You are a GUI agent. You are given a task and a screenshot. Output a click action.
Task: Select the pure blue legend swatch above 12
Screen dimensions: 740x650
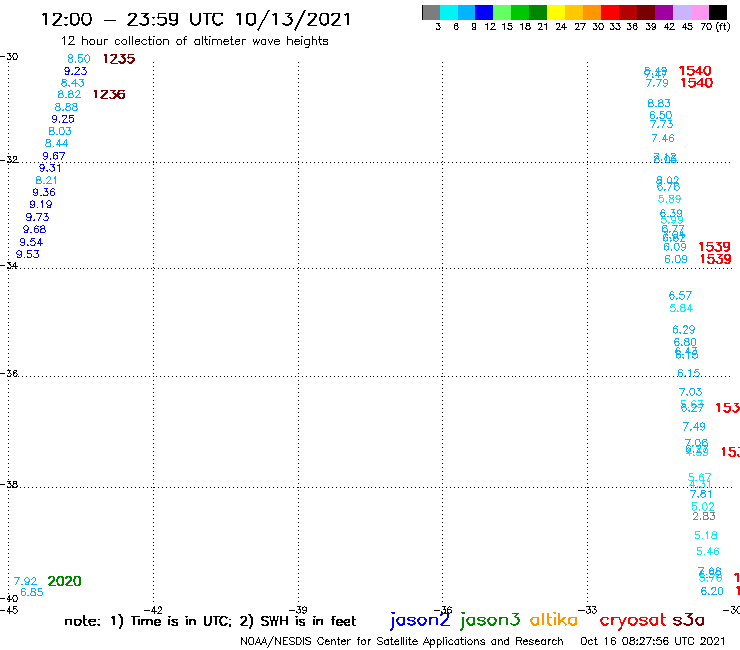[484, 12]
